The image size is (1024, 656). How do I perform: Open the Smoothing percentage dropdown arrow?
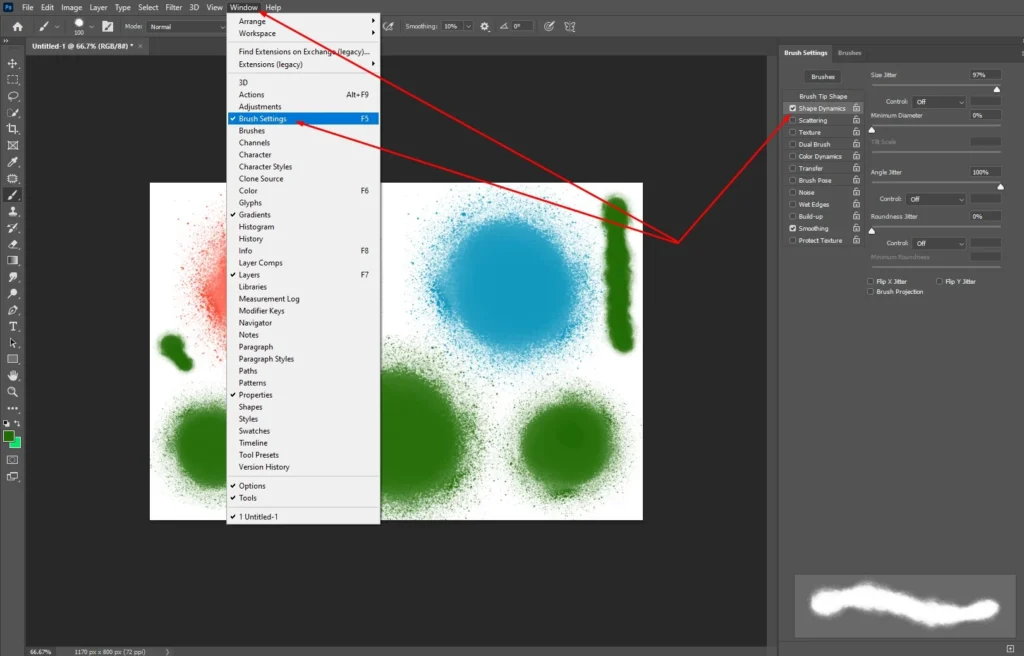[468, 27]
